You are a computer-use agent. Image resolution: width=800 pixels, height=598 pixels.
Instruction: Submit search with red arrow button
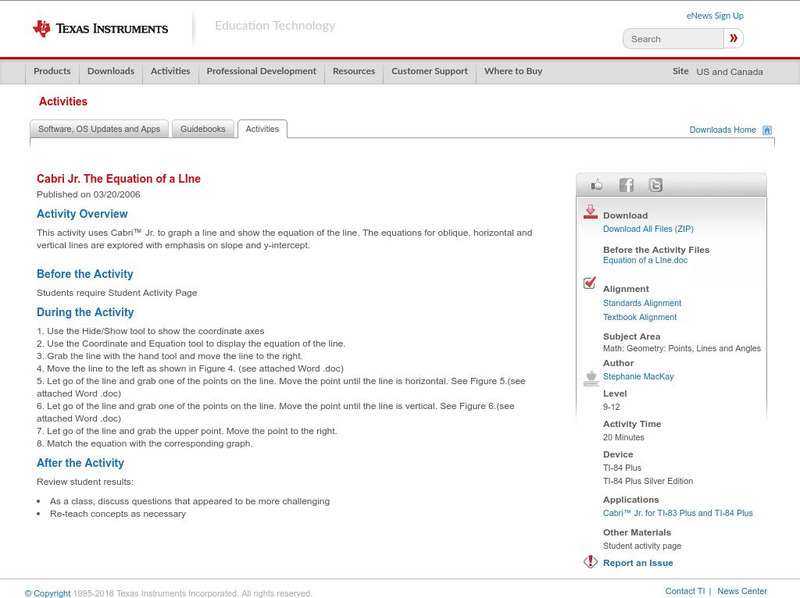coord(734,38)
